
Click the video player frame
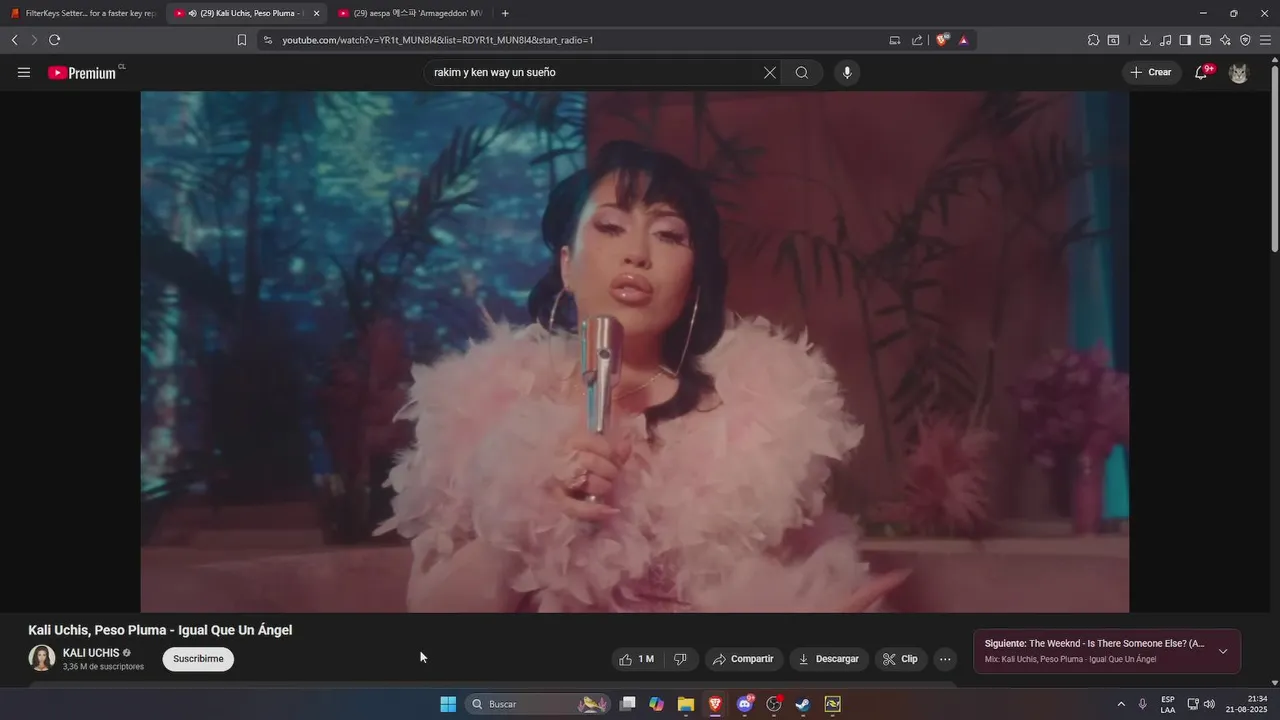pos(635,352)
